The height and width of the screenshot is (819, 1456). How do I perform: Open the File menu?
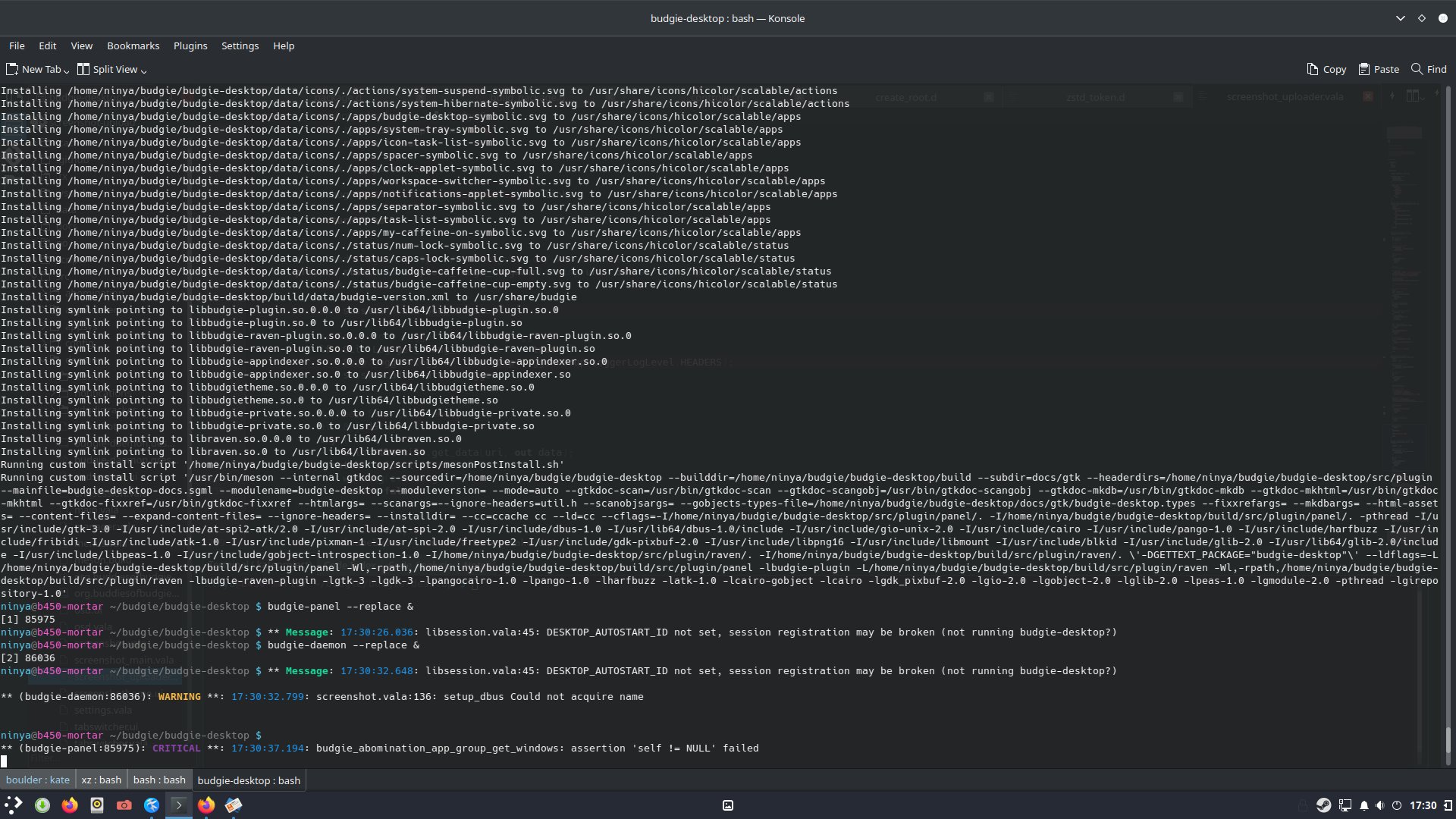pos(17,45)
